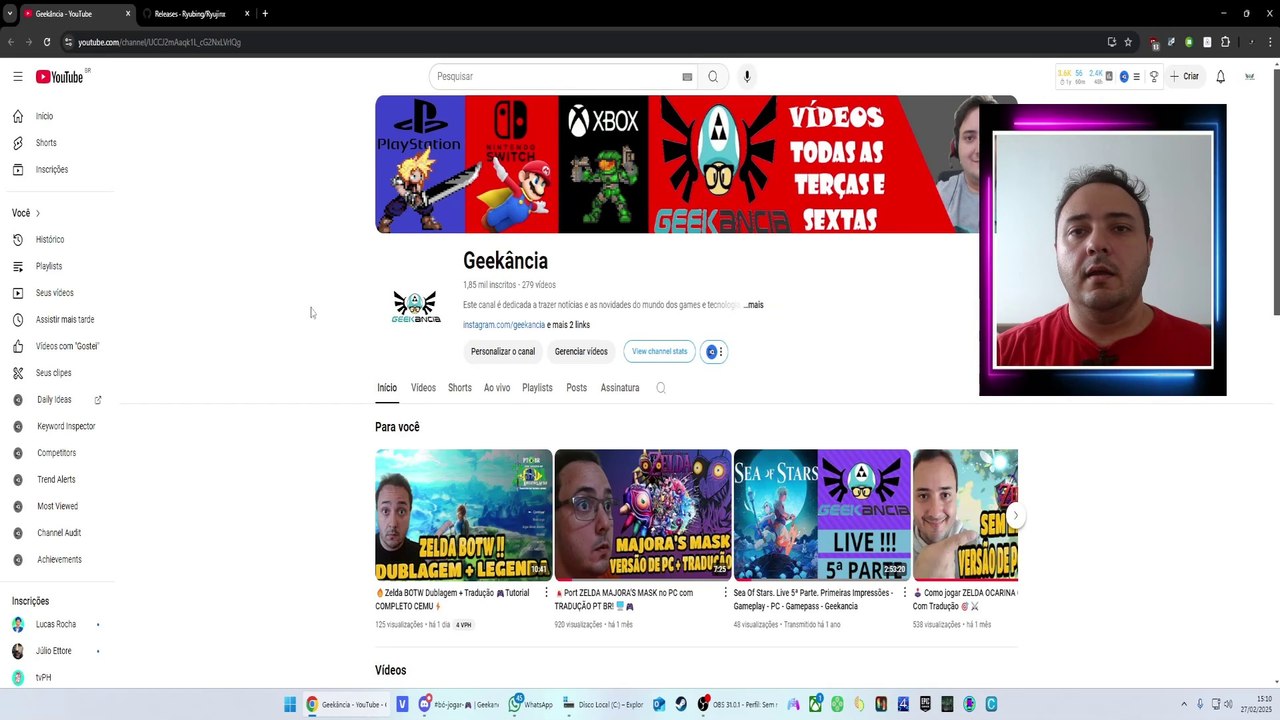Open the on-screen keyboard icon in search box
1280x720 pixels.
[687, 77]
